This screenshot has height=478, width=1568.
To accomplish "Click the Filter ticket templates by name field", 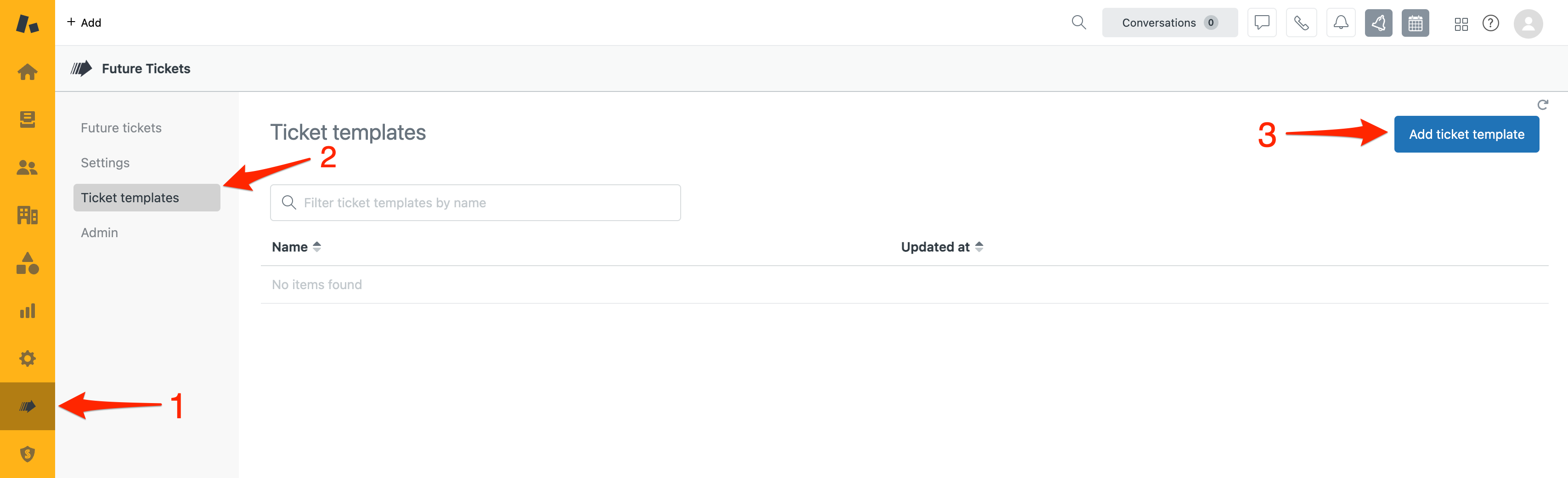I will [475, 203].
